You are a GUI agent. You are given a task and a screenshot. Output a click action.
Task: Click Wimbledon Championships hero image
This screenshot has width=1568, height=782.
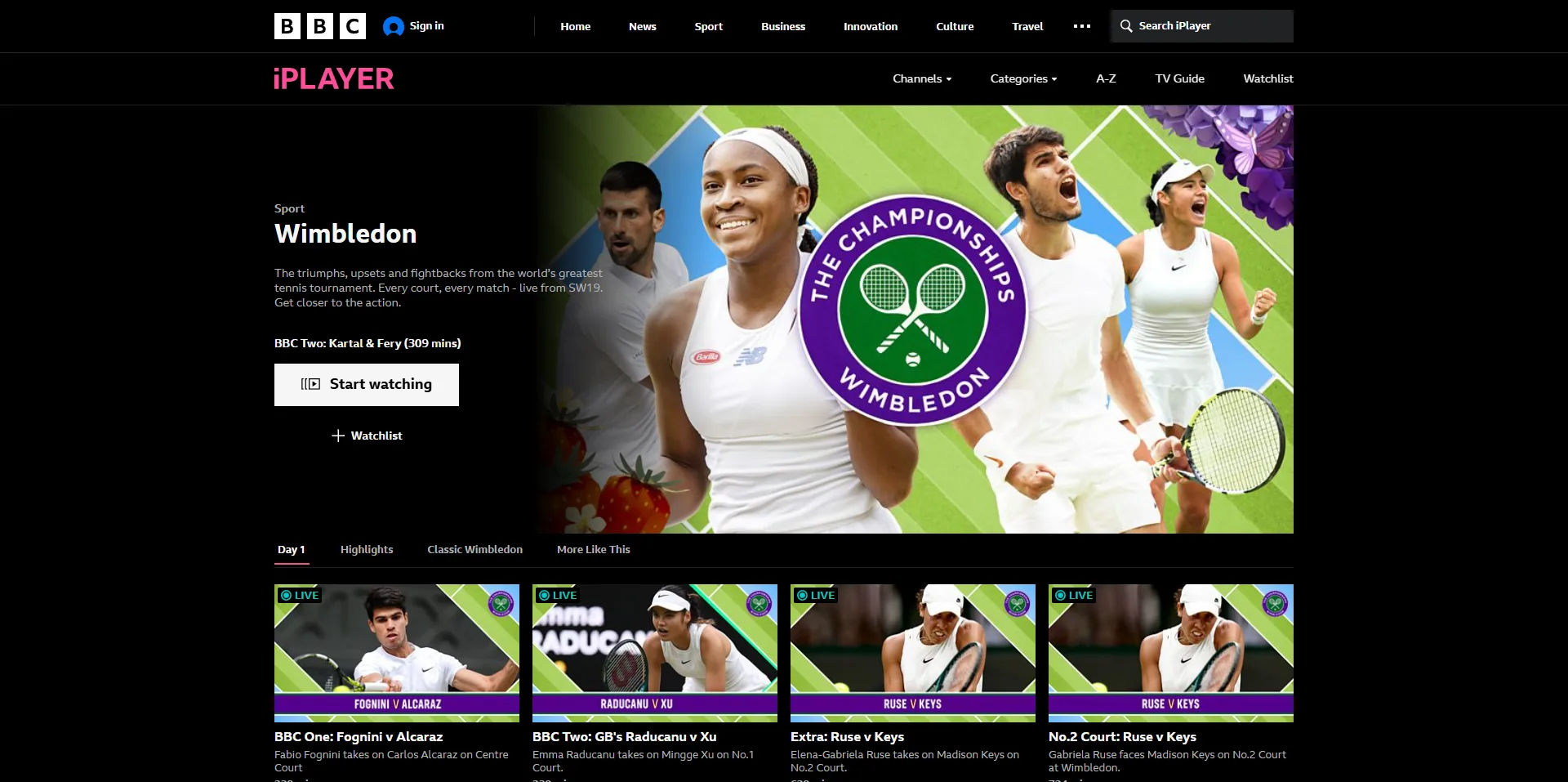[x=915, y=320]
